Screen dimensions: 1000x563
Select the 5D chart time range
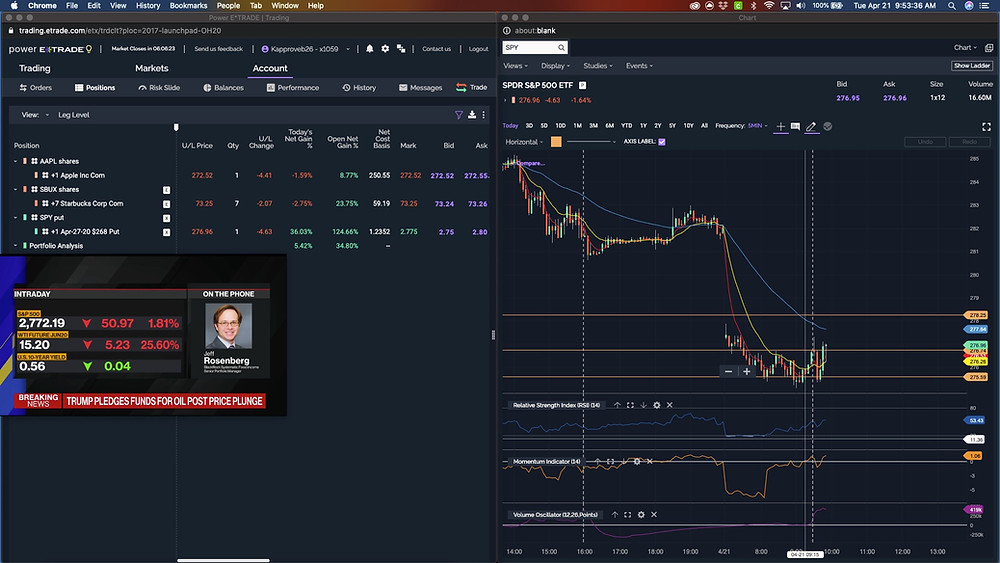pos(544,126)
